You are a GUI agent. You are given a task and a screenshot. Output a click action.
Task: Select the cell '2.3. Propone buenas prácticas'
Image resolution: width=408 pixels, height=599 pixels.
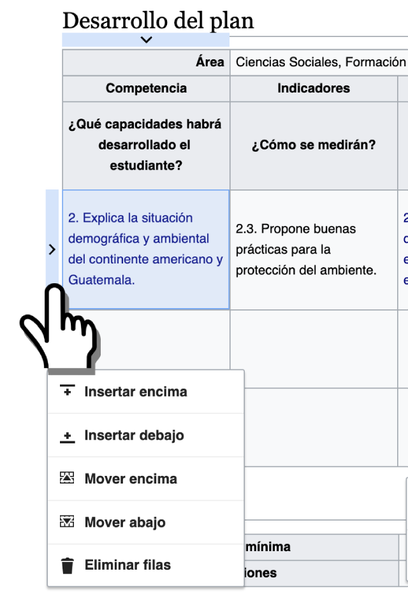point(314,249)
